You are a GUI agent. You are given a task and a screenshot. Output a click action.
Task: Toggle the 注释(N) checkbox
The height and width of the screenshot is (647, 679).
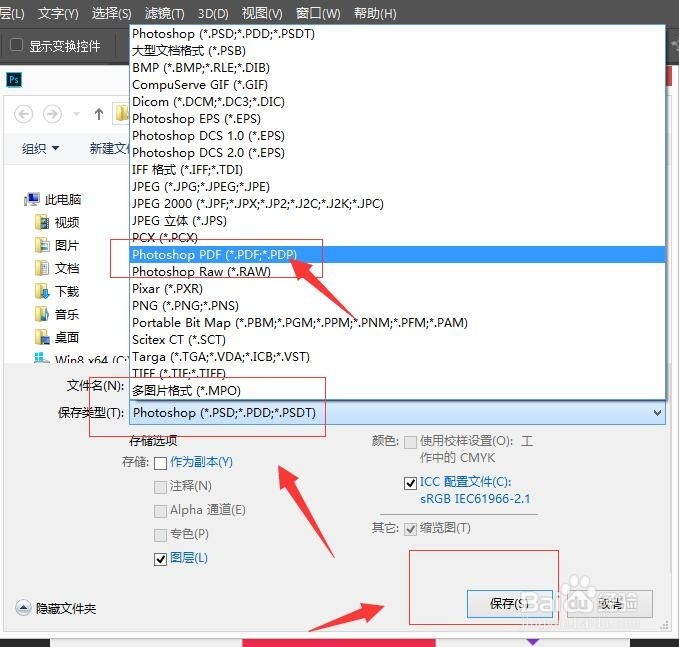point(160,487)
